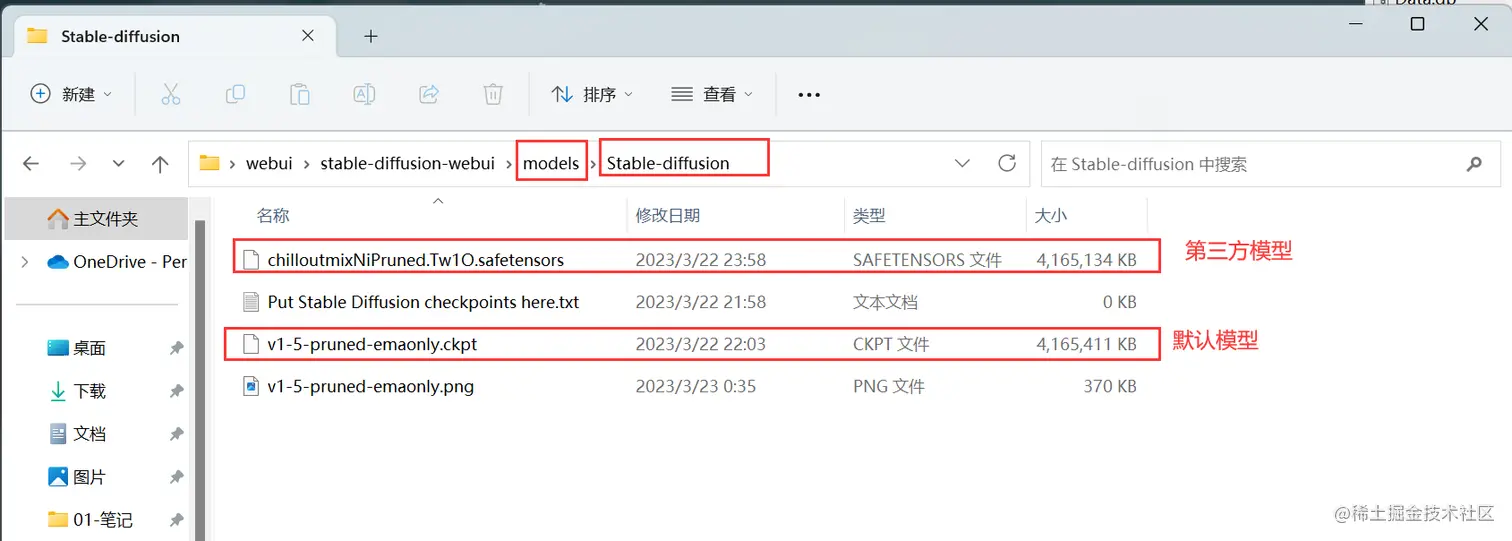1512x541 pixels.
Task: Sort by 类型 column header
Action: tap(869, 215)
